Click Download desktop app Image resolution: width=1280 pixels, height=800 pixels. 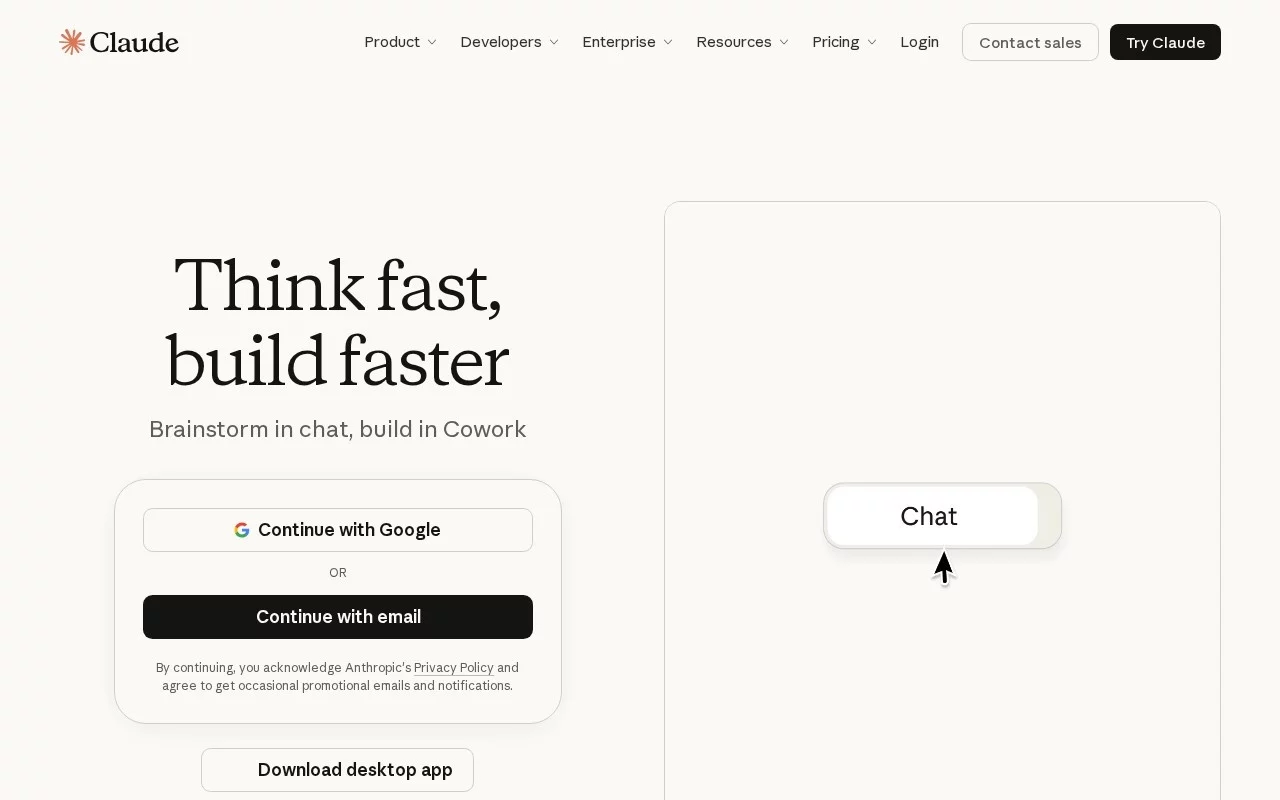coord(337,770)
